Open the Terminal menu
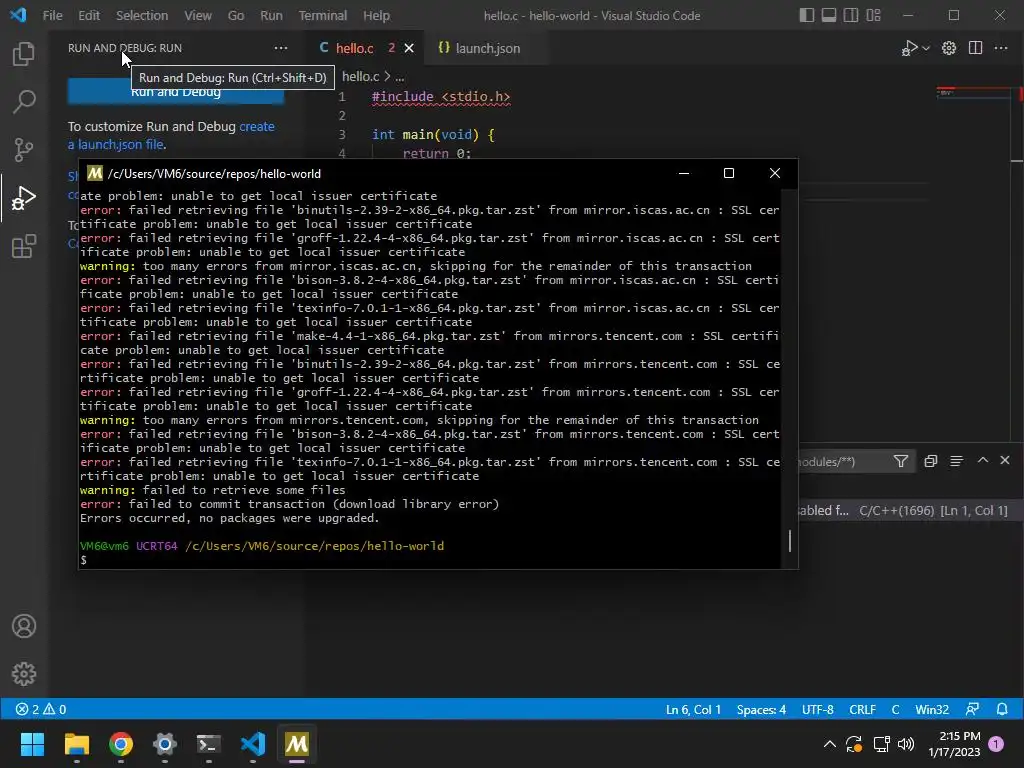Image resolution: width=1024 pixels, height=768 pixels. [323, 15]
